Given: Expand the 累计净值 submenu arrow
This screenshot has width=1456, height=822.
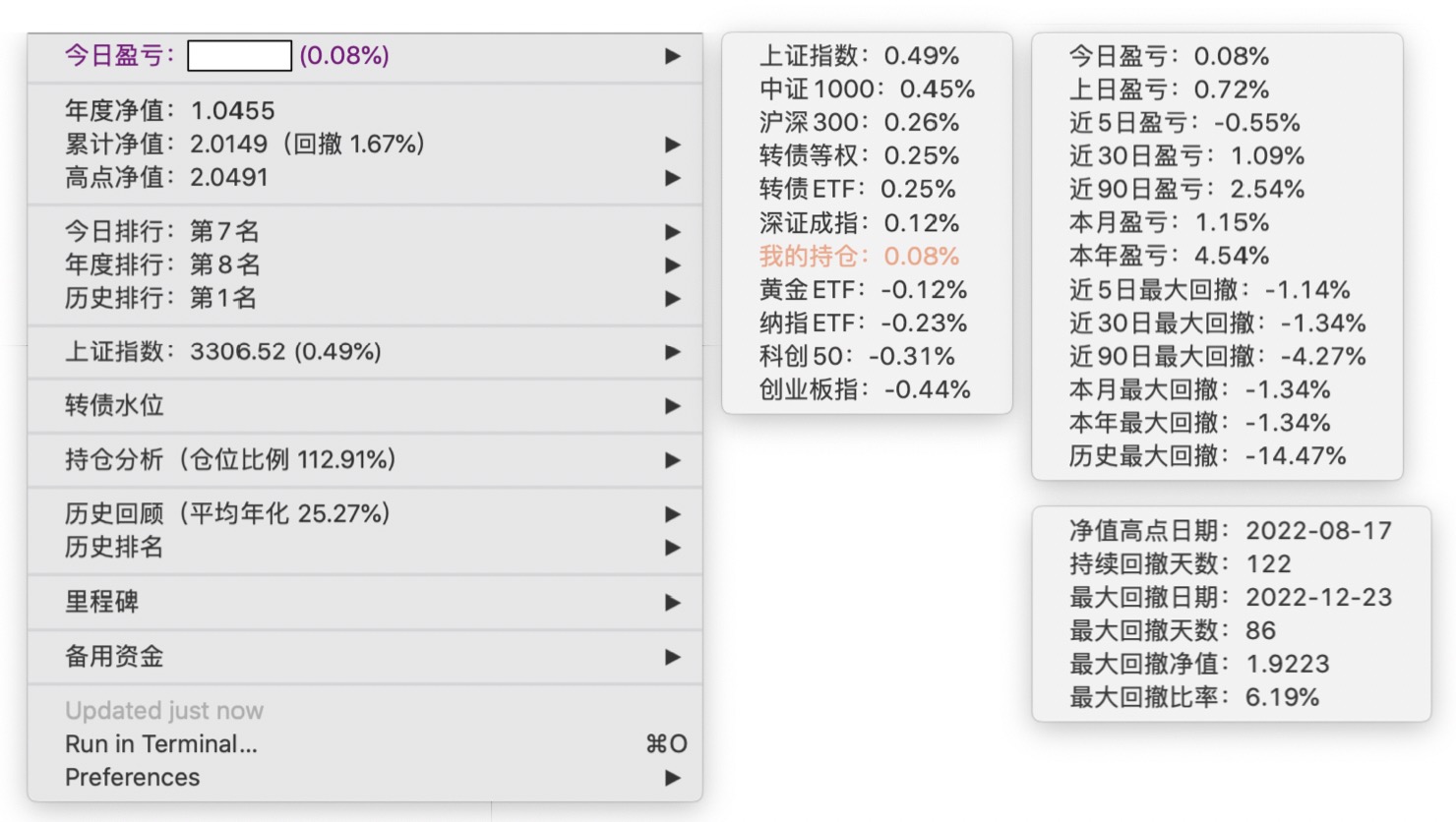Looking at the screenshot, I should click(x=673, y=145).
